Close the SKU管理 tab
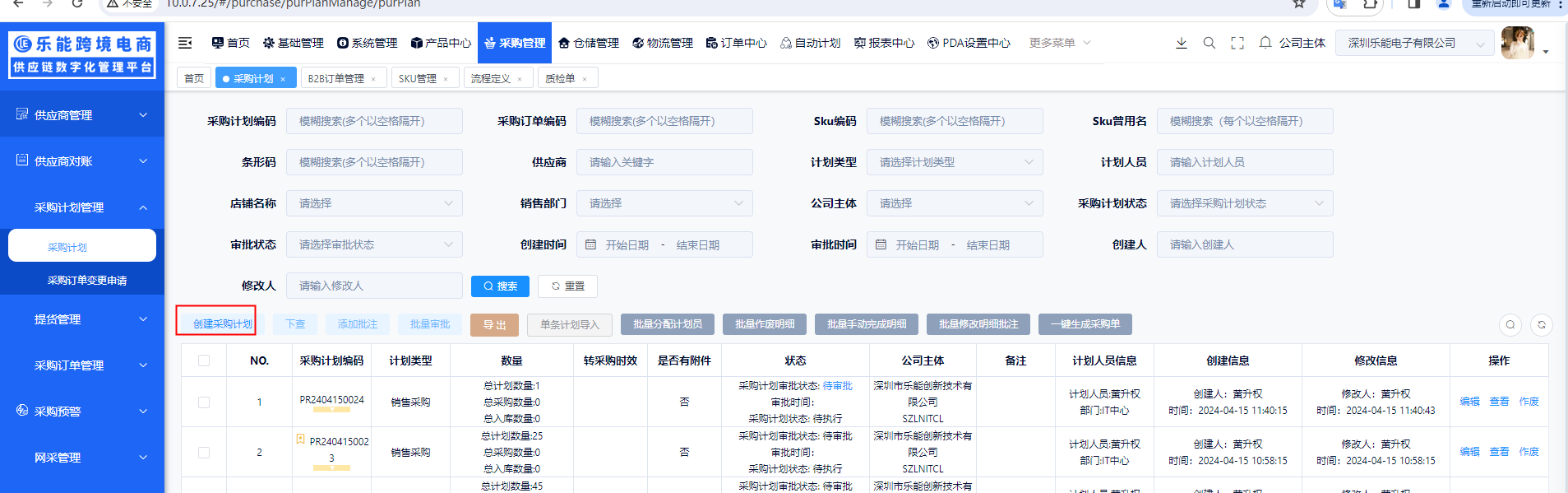The width and height of the screenshot is (1568, 493). pyautogui.click(x=446, y=79)
